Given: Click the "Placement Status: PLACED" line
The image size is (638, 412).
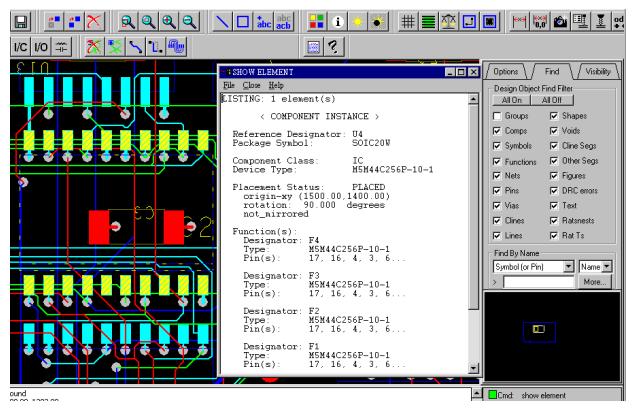Looking at the screenshot, I should pyautogui.click(x=309, y=187).
